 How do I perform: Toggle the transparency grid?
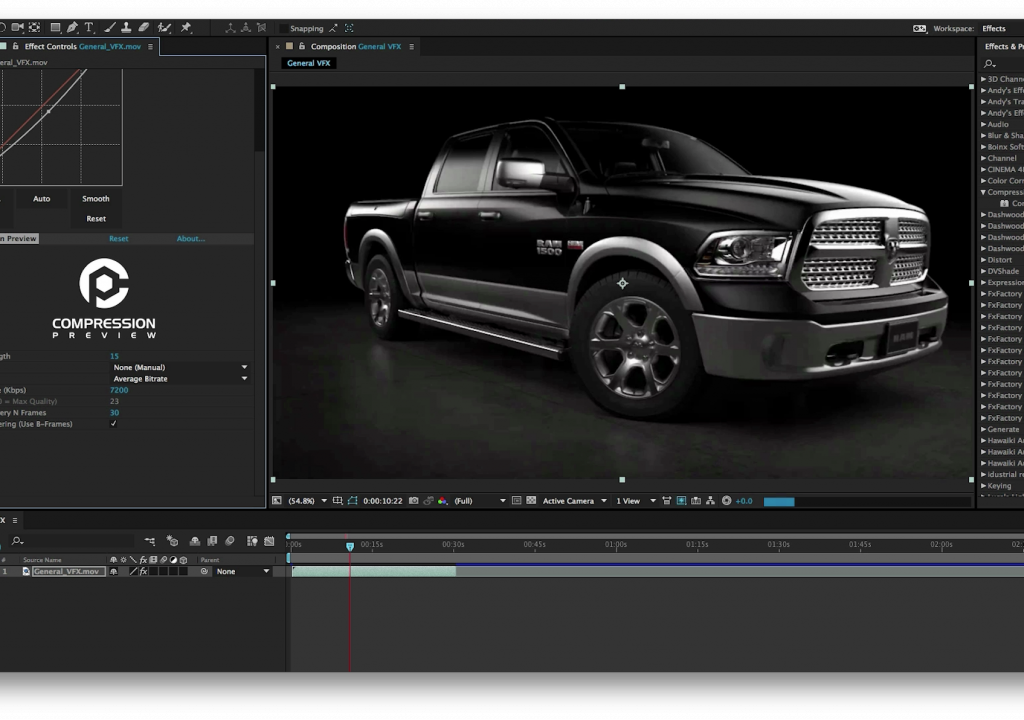point(532,500)
